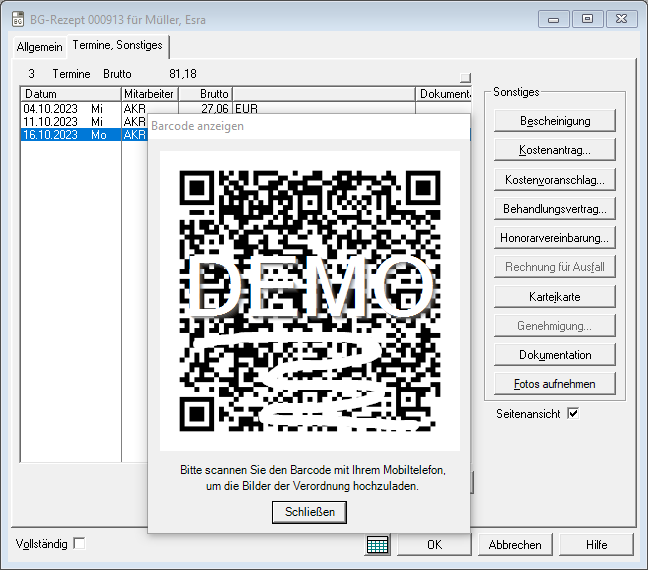This screenshot has height=570, width=648.
Task: Select the Termine, Sonstiges tab
Action: pyautogui.click(x=118, y=45)
